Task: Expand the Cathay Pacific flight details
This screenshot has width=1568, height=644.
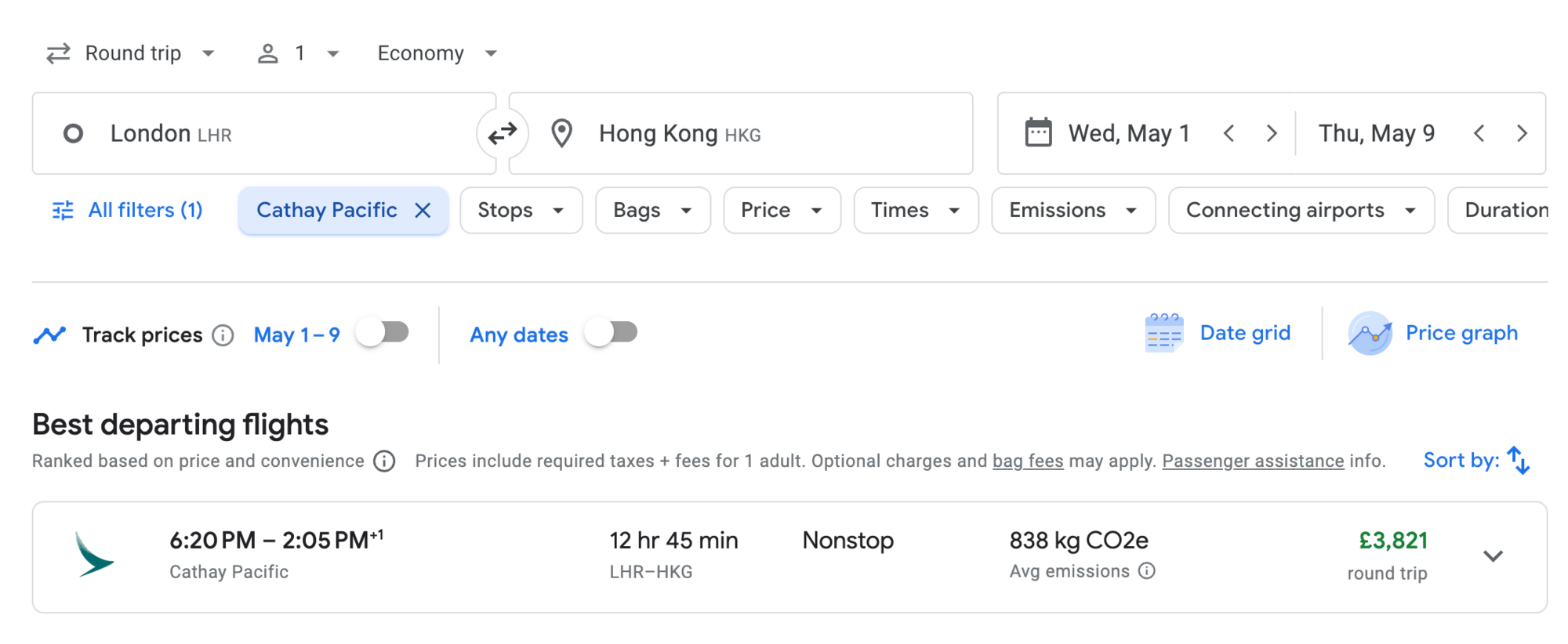Action: tap(1493, 556)
